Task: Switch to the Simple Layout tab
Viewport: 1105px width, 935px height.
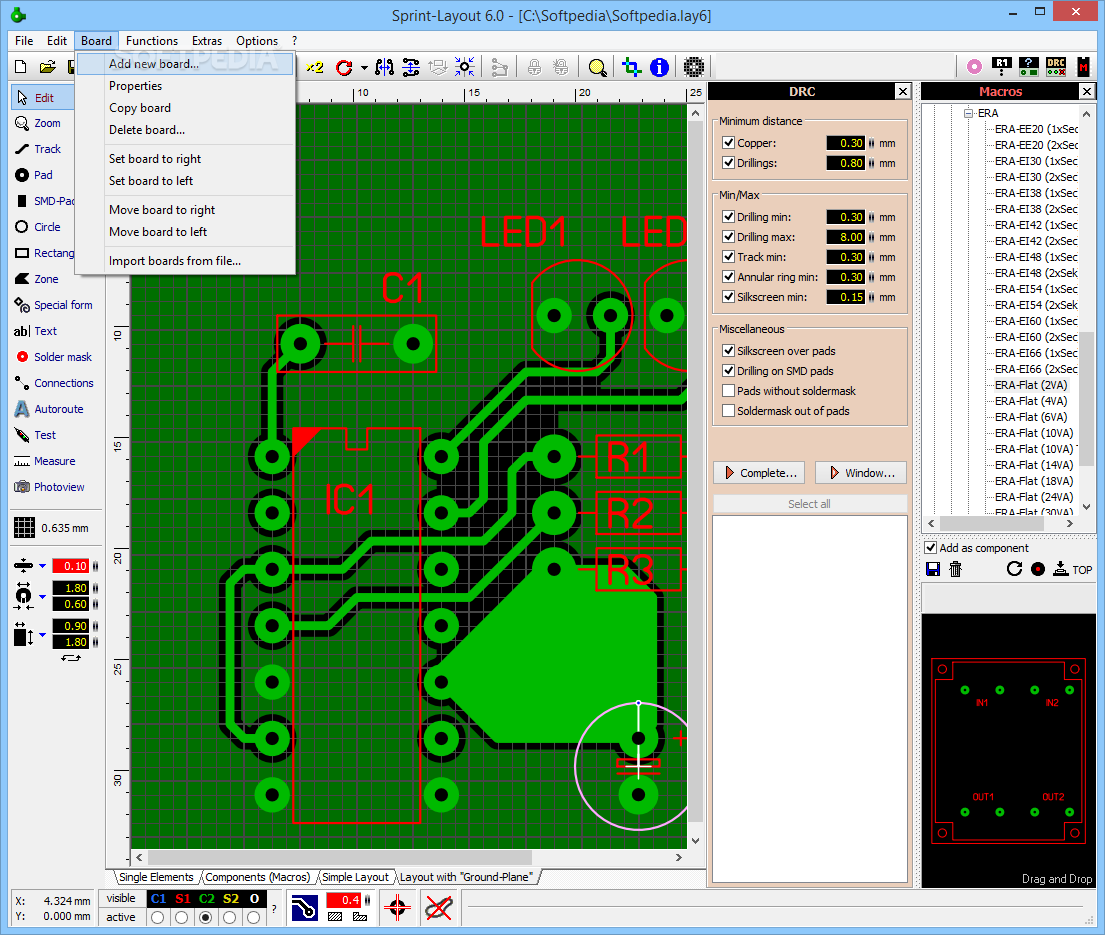Action: pyautogui.click(x=355, y=877)
